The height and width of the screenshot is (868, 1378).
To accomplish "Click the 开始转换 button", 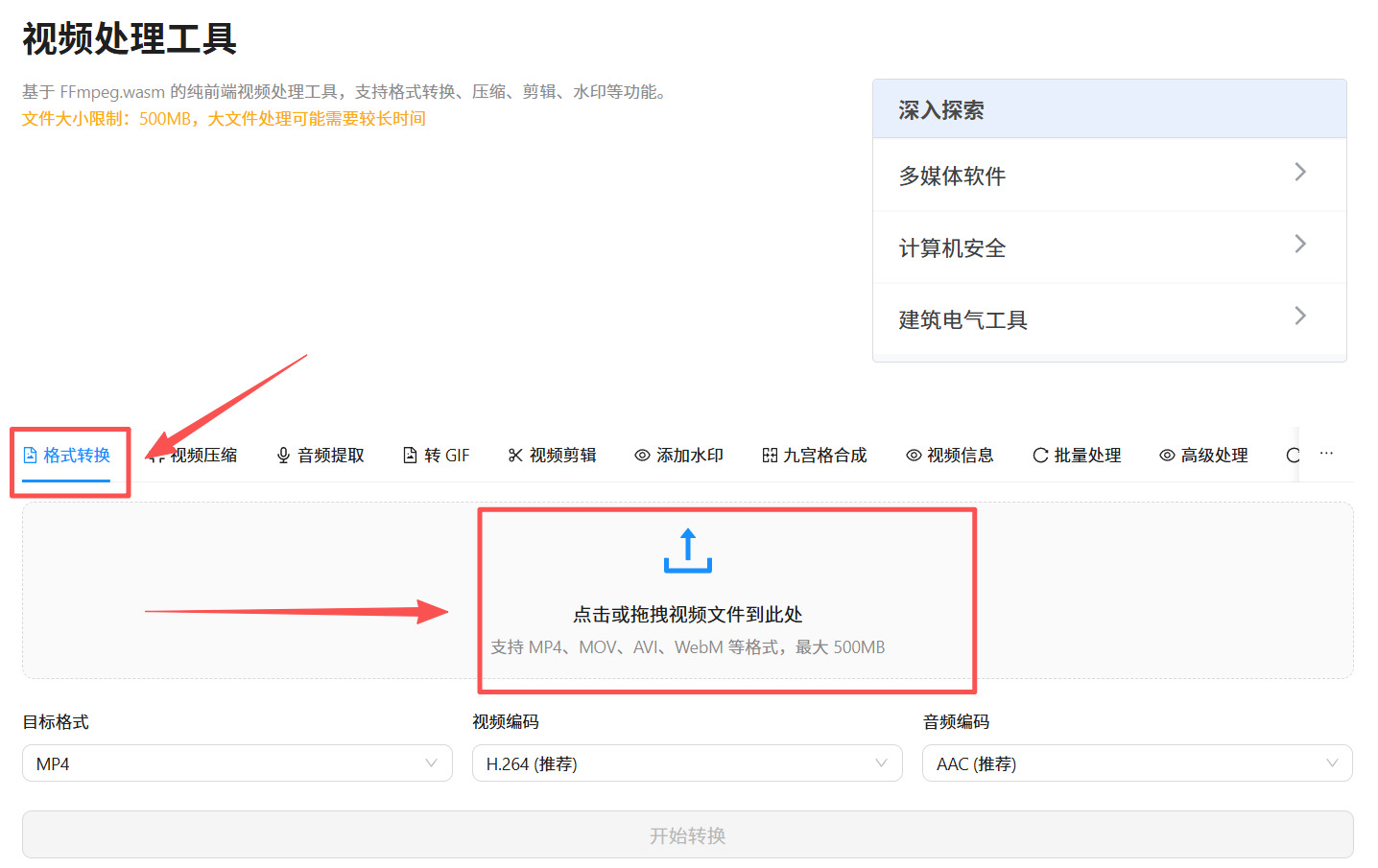I will point(687,834).
